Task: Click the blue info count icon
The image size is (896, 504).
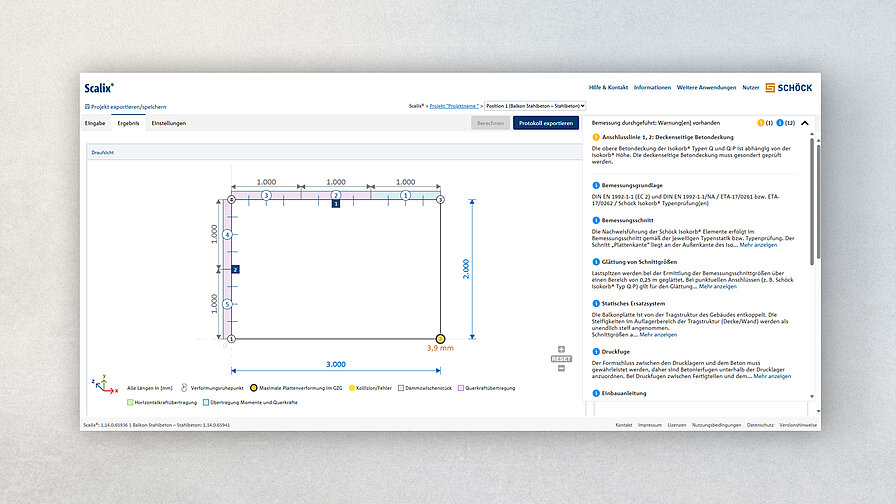Action: point(782,123)
